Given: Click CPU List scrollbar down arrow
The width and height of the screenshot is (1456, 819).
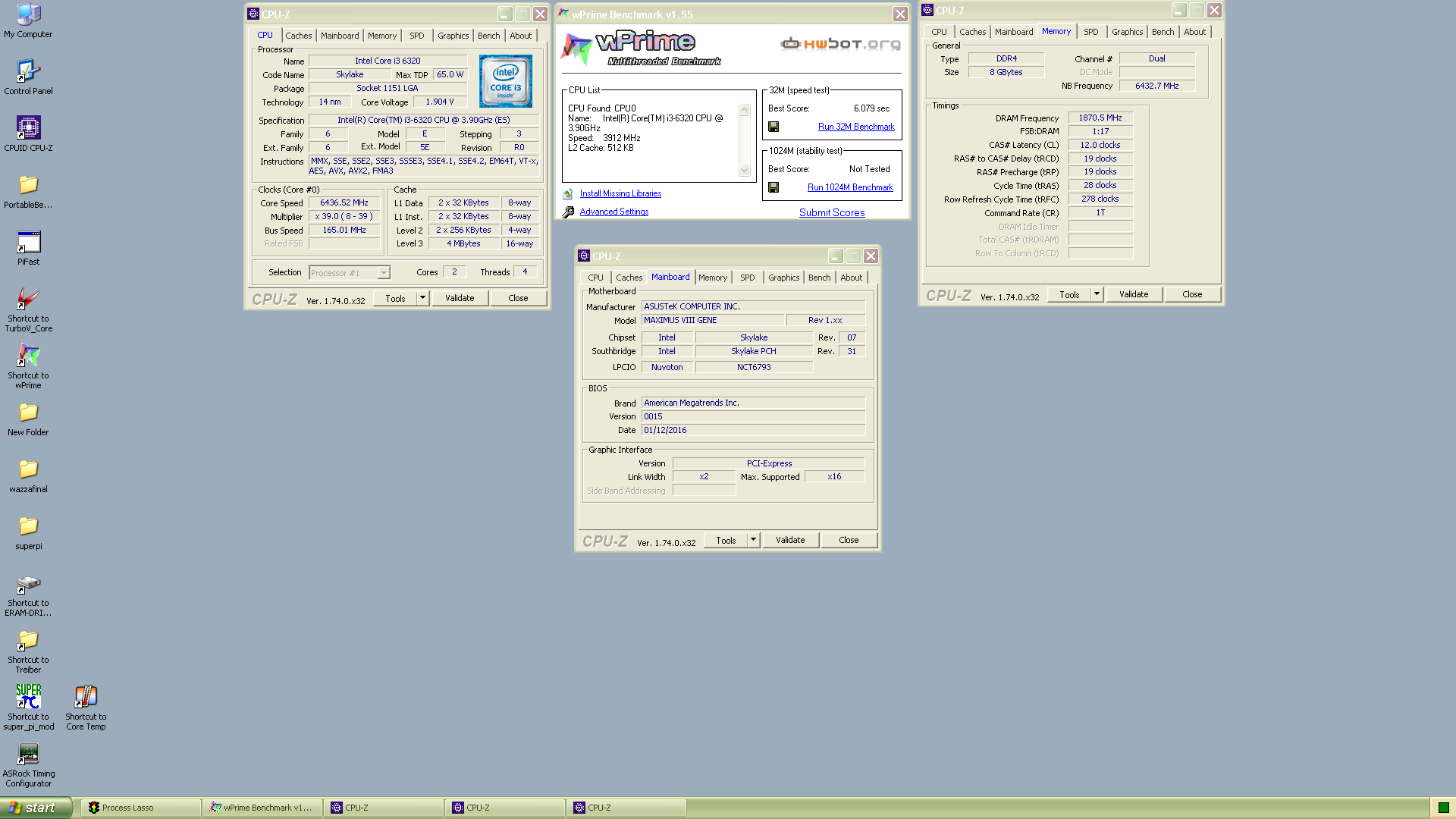Looking at the screenshot, I should tap(745, 171).
